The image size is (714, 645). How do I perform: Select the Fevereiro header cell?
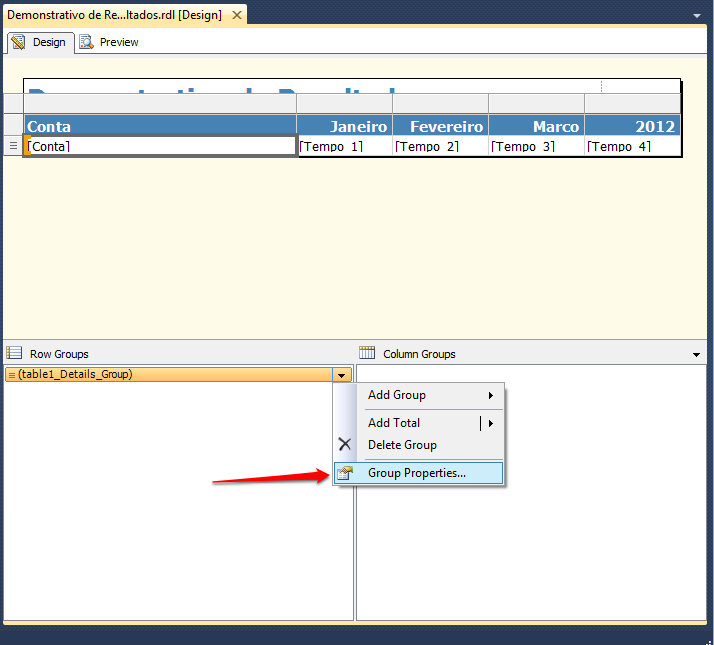440,126
